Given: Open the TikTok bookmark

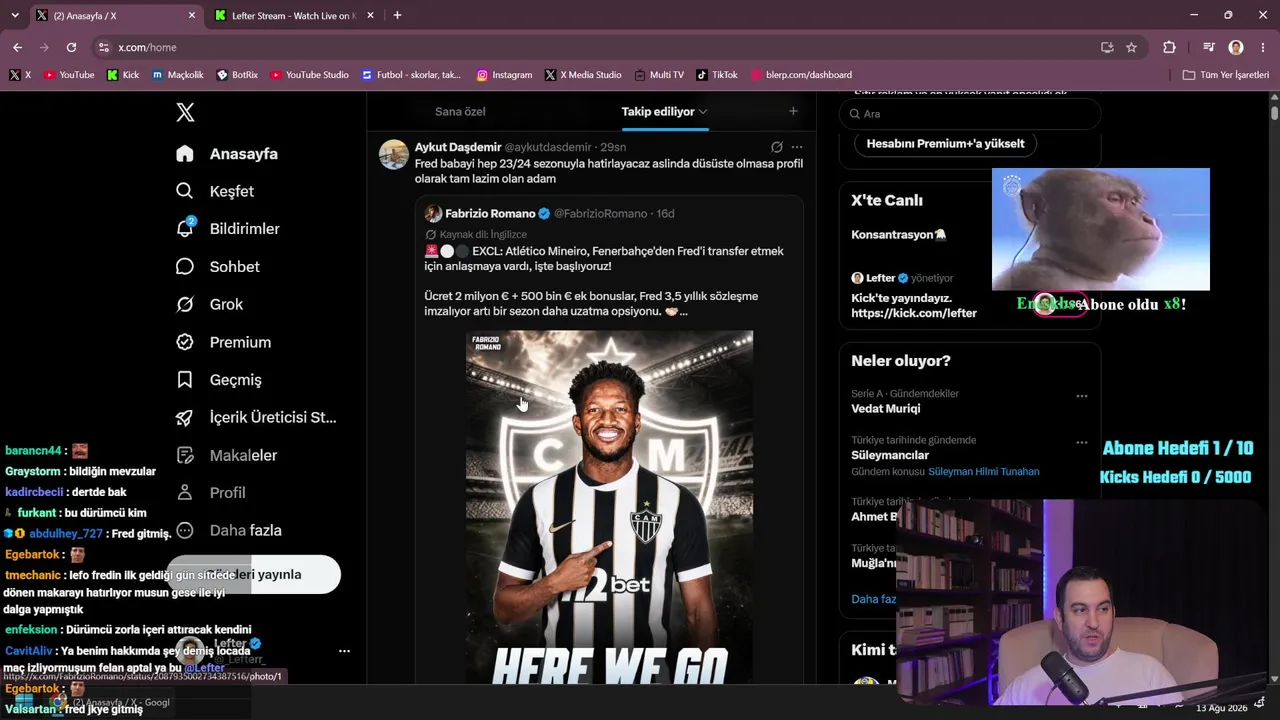Looking at the screenshot, I should pyautogui.click(x=717, y=75).
